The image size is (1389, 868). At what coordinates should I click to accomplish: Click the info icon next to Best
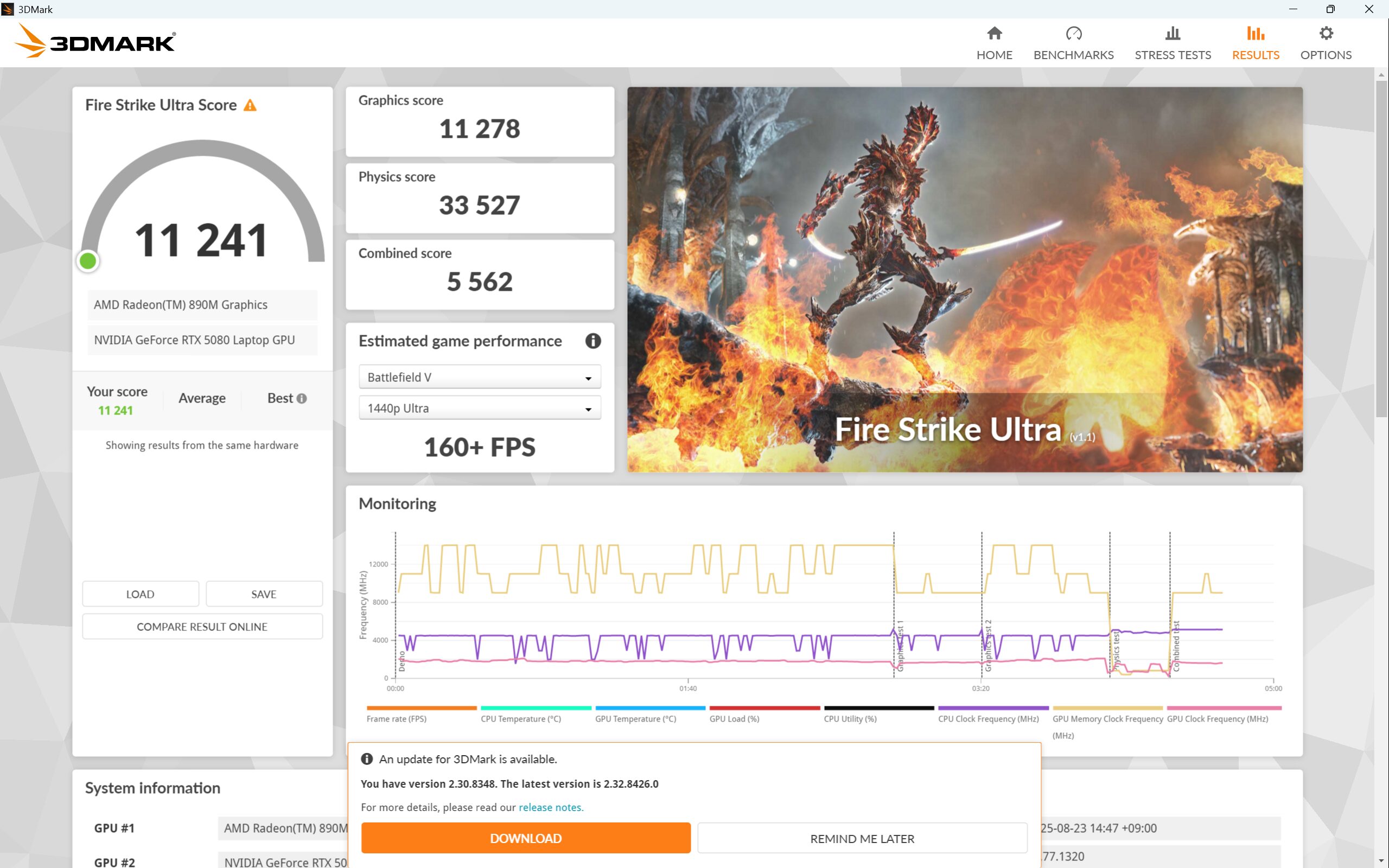(302, 398)
